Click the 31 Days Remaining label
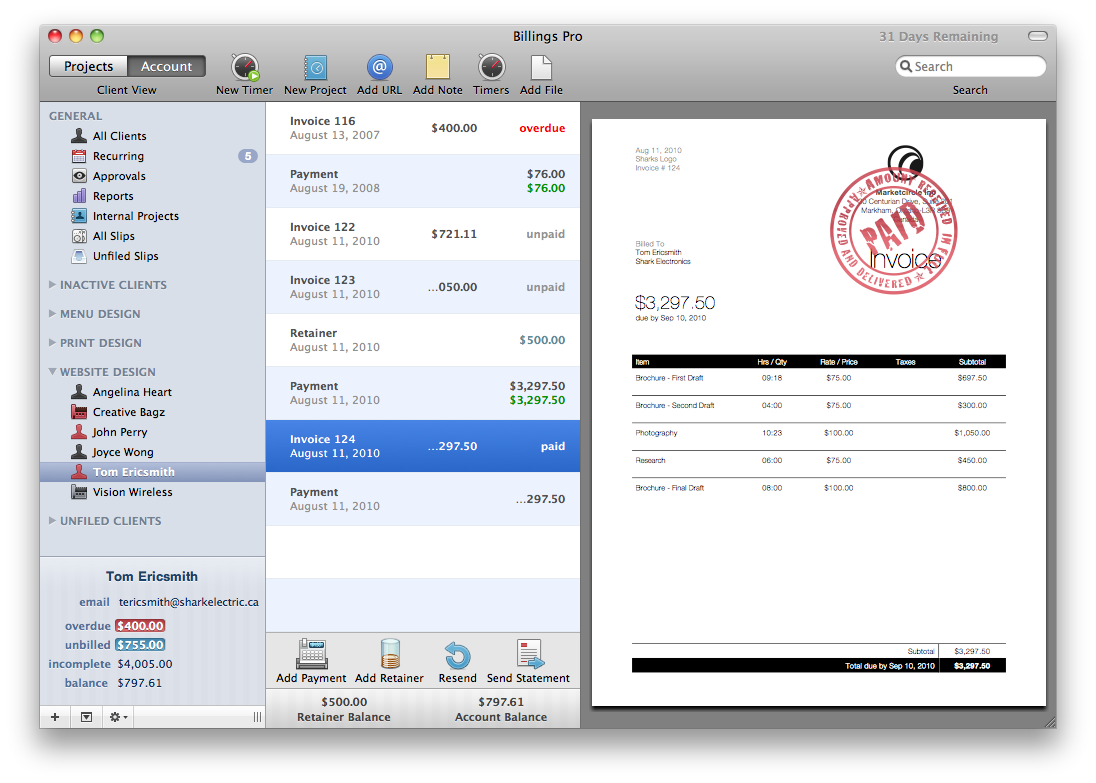The image size is (1096, 783). [x=939, y=36]
